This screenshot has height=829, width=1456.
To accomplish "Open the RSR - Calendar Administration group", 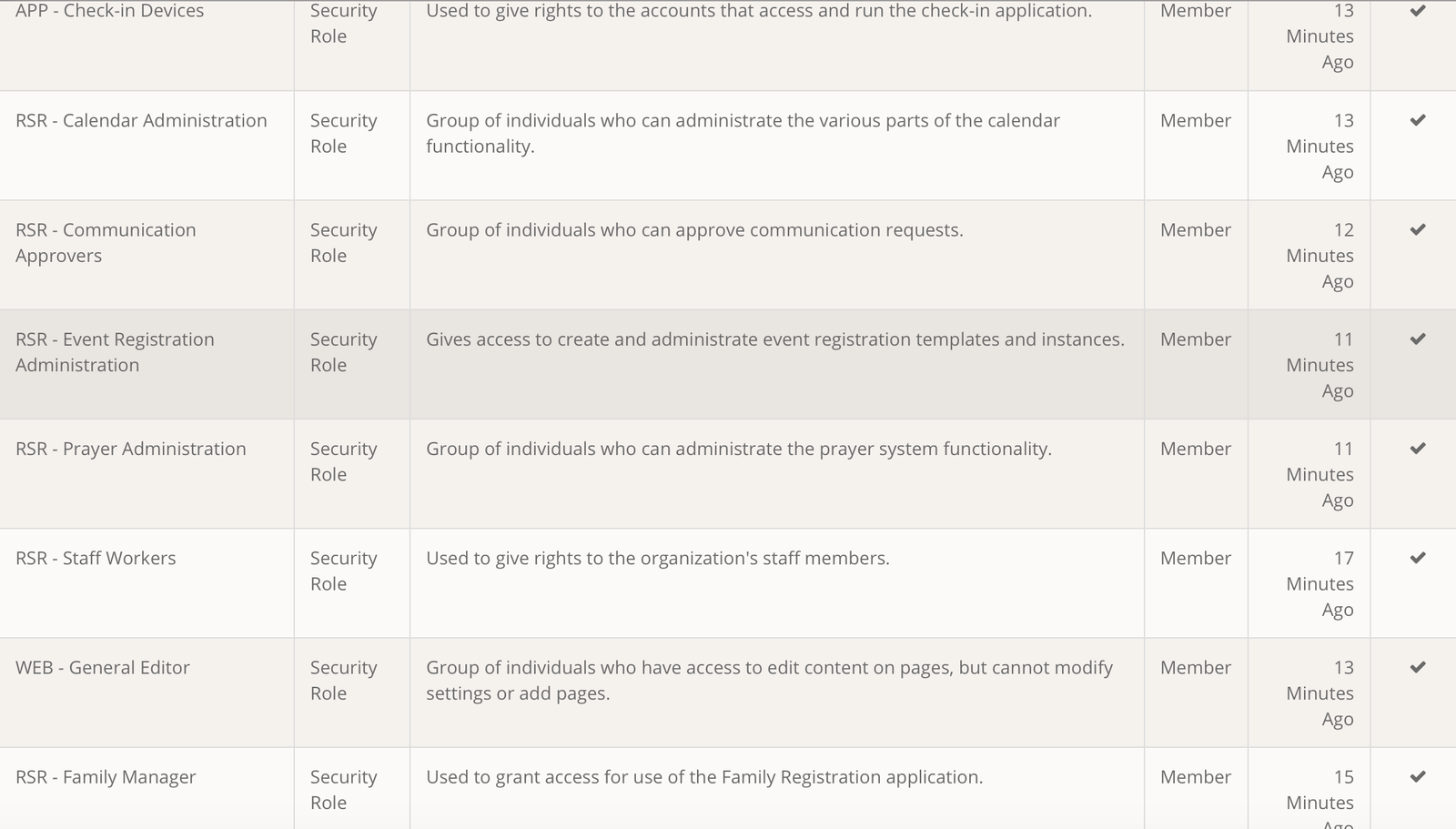I will tap(141, 121).
